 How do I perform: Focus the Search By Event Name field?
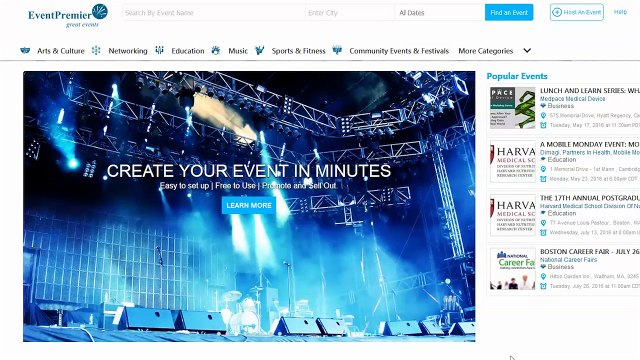click(214, 13)
